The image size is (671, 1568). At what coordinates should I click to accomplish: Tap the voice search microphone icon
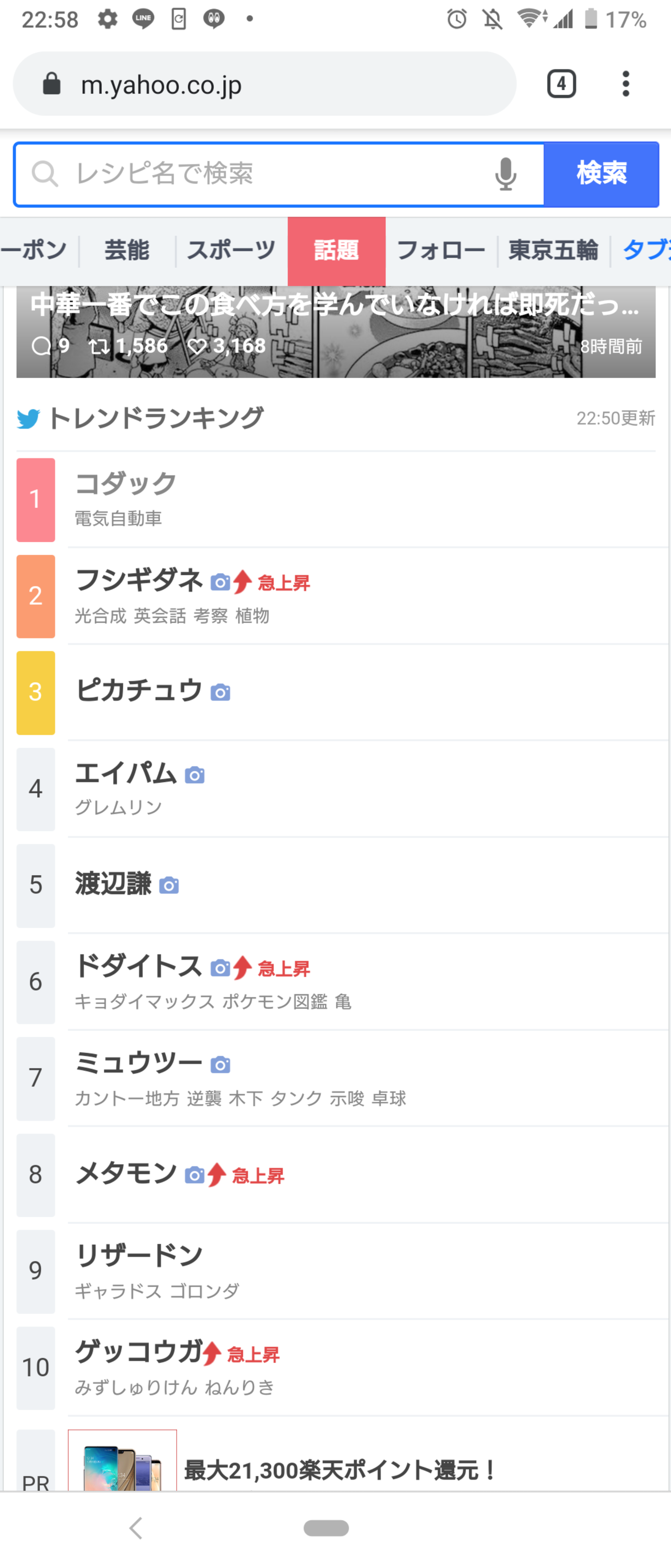point(505,175)
